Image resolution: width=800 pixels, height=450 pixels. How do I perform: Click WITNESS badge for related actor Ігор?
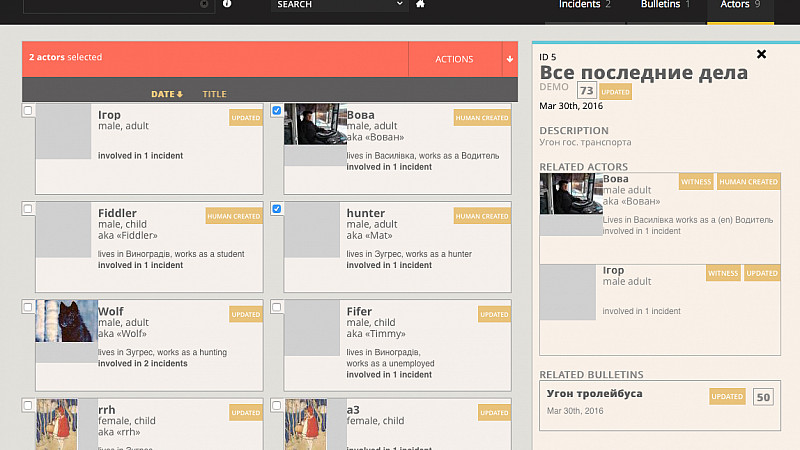[x=723, y=273]
